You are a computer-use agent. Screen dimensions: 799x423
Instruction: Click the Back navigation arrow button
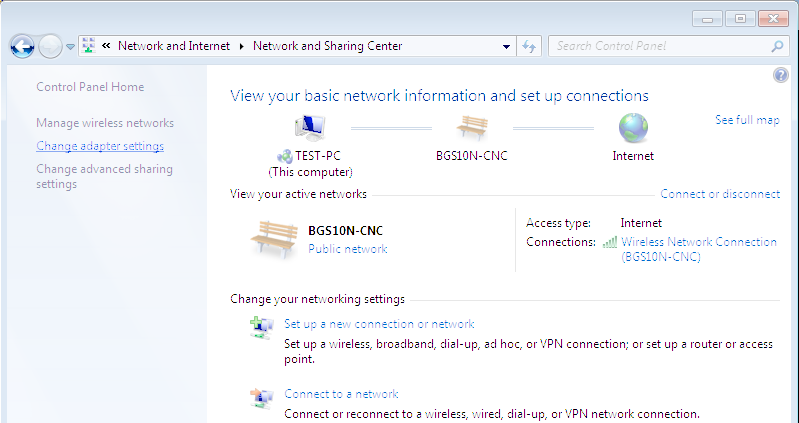pos(22,46)
